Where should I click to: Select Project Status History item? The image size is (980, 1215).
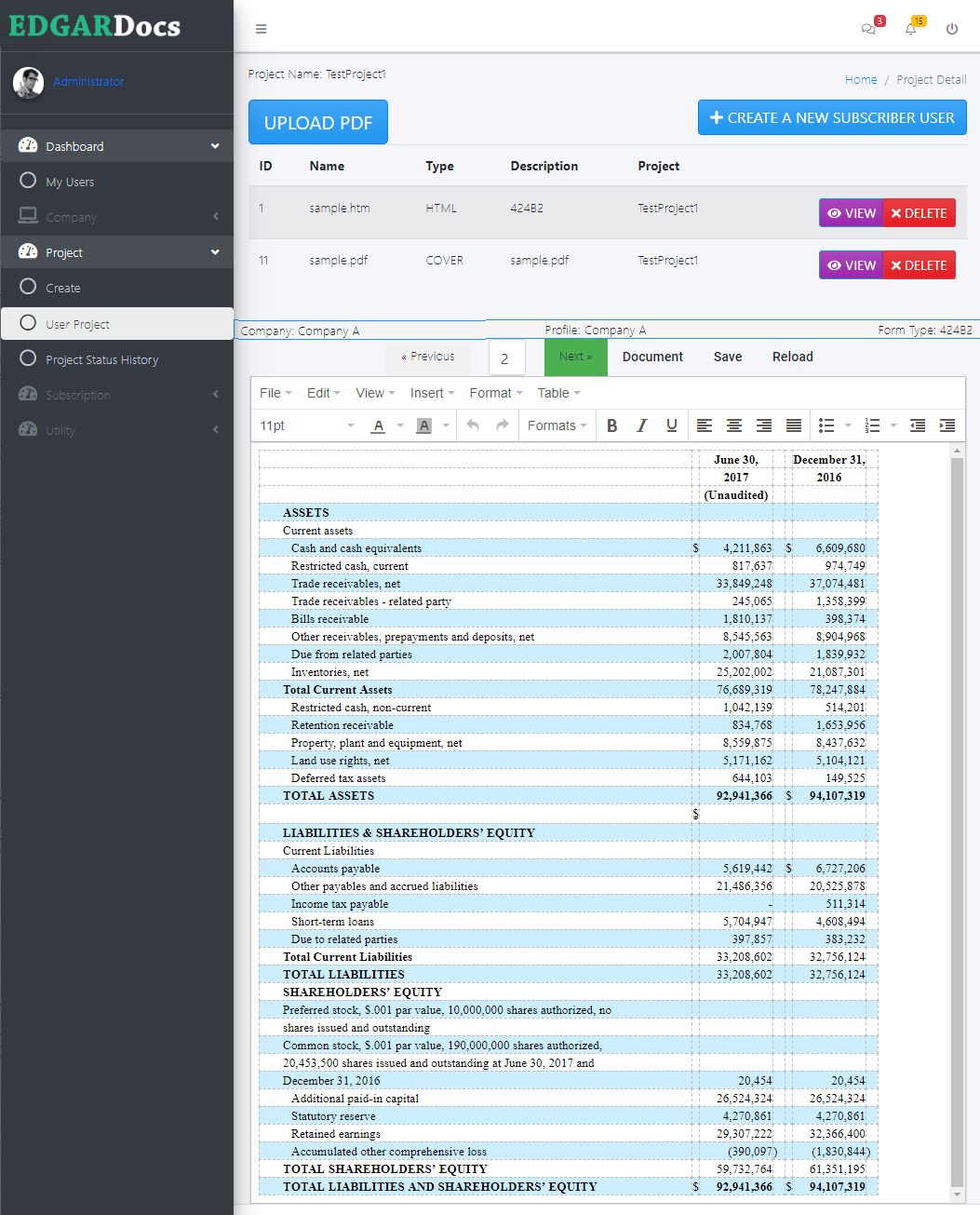click(x=116, y=359)
